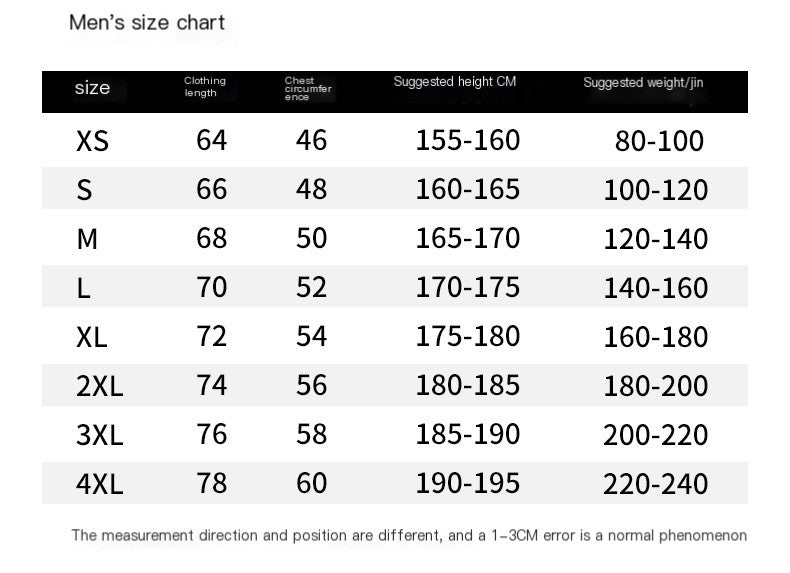The image size is (790, 573).
Task: Select chest circumference value 52
Action: tap(312, 288)
